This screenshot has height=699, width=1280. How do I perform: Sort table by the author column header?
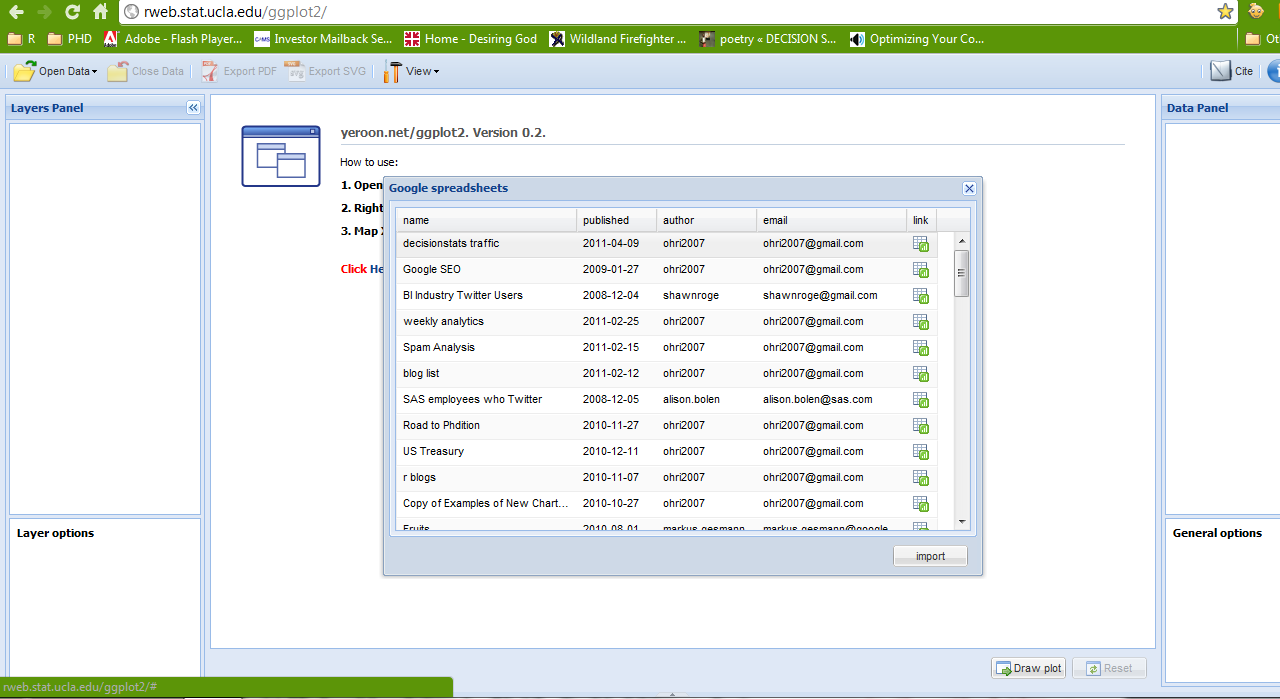click(x=678, y=220)
